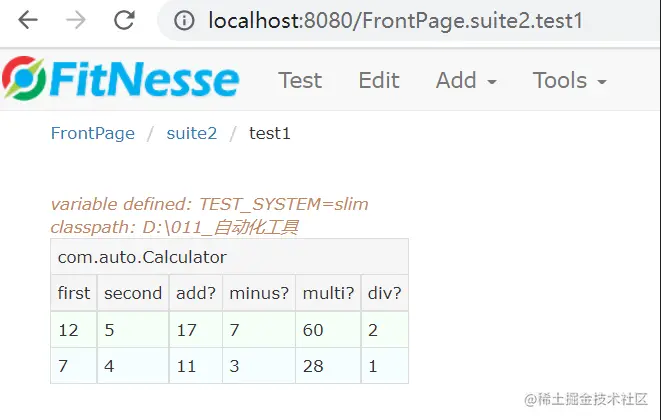
Task: Open the suite2 breadcrumb link
Action: 192,133
